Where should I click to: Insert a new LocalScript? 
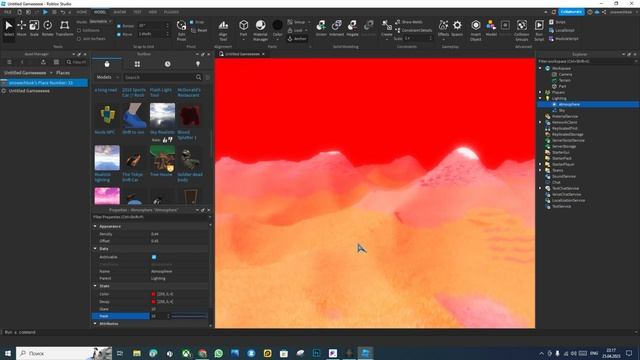click(562, 30)
